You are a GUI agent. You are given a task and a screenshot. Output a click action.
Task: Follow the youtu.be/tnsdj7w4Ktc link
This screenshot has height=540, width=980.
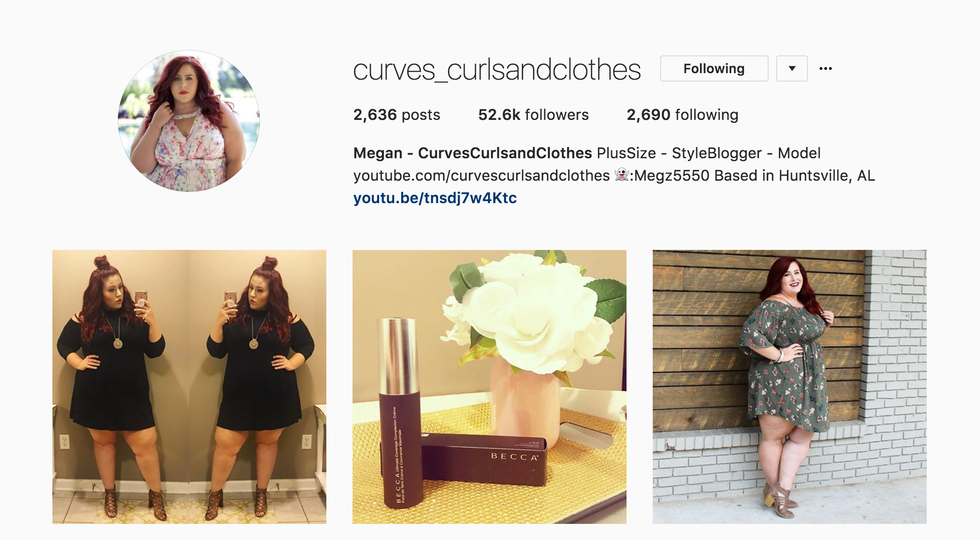(435, 198)
